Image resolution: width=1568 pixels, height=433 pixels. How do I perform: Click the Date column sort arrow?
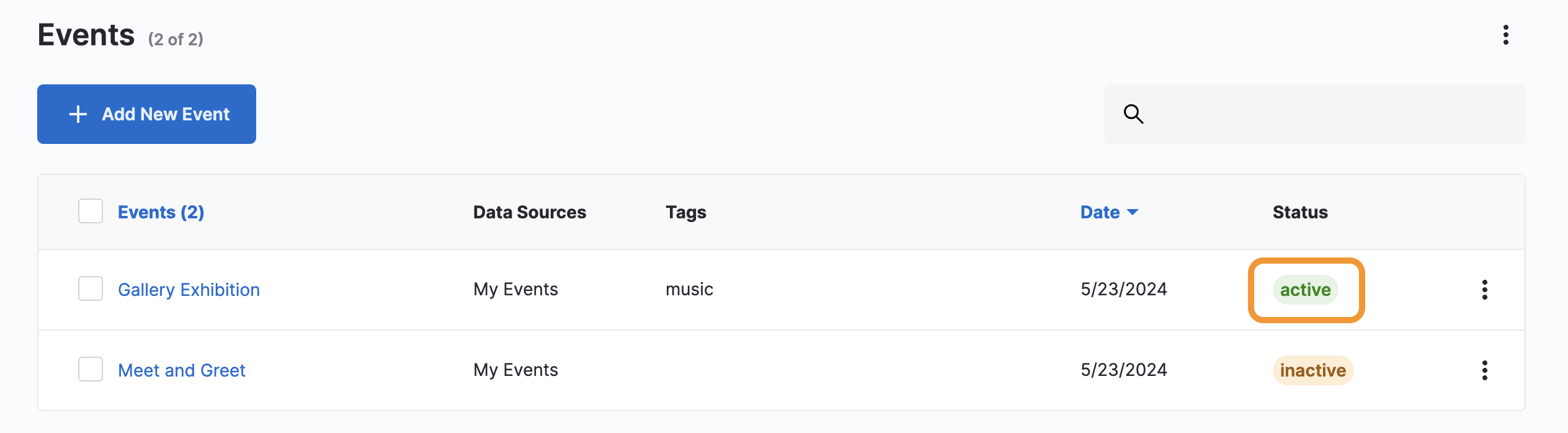point(1133,212)
